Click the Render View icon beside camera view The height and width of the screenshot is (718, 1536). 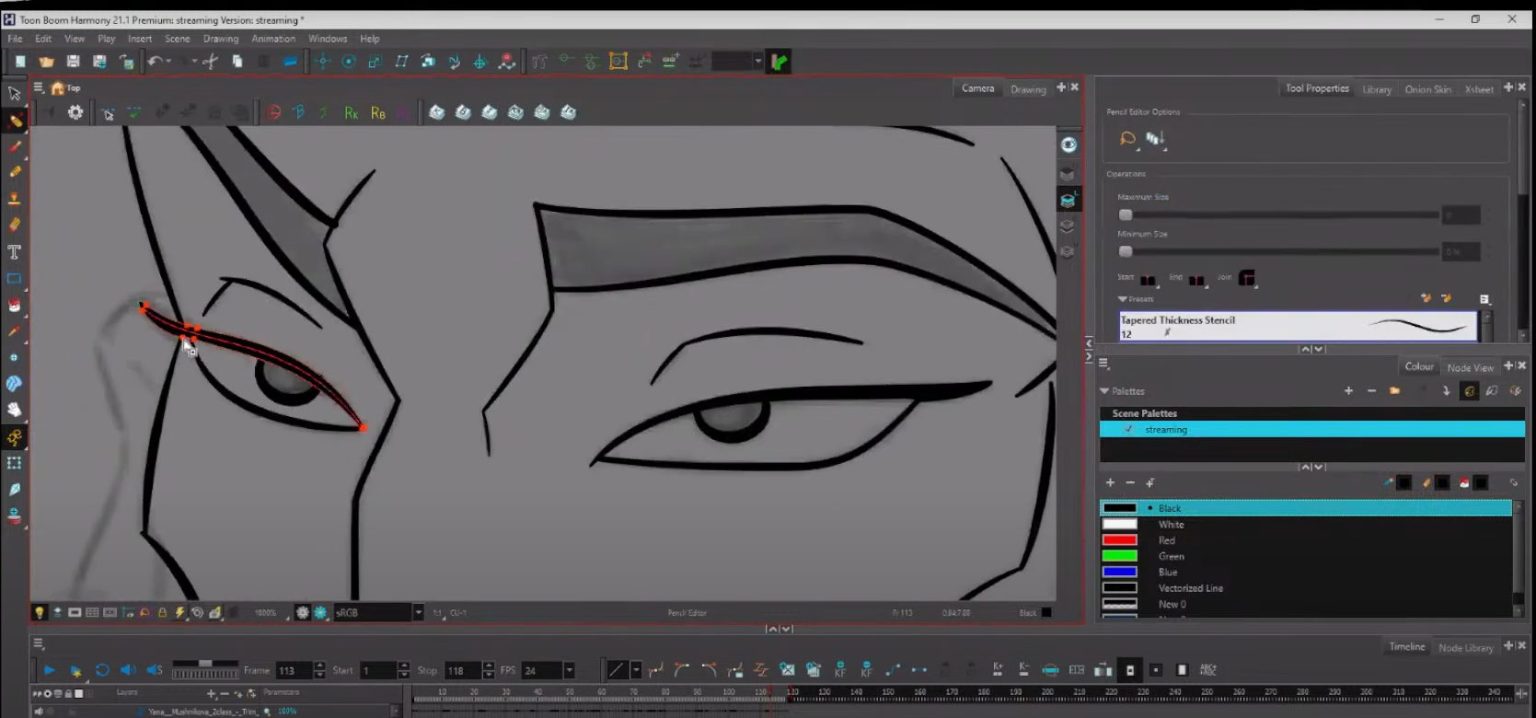click(1069, 173)
